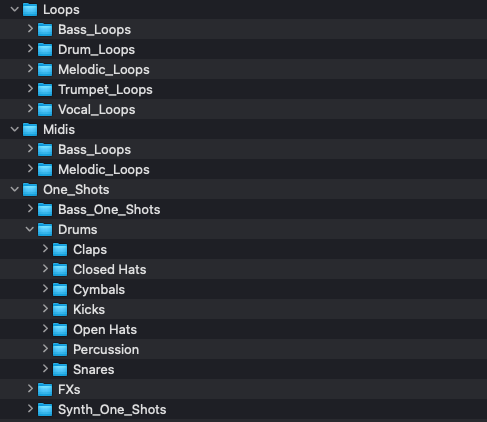Collapse the Midis folder chevron
487x422 pixels.
click(15, 129)
